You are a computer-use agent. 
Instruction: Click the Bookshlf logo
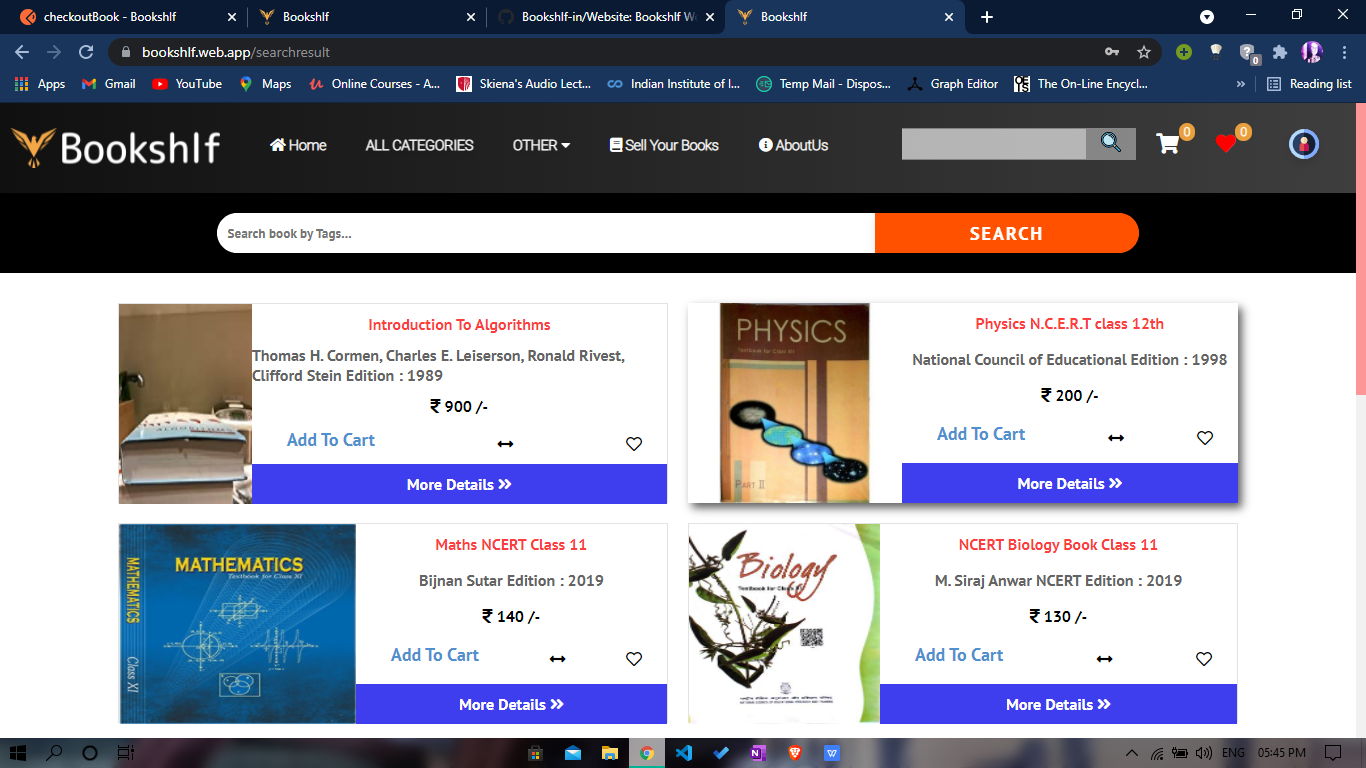tap(116, 147)
